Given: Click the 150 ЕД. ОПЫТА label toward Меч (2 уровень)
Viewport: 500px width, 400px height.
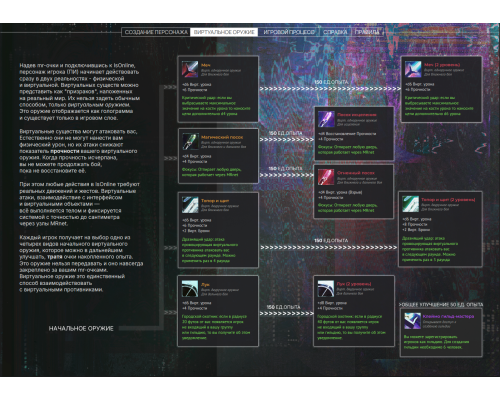Looking at the screenshot, I should pyautogui.click(x=331, y=82).
